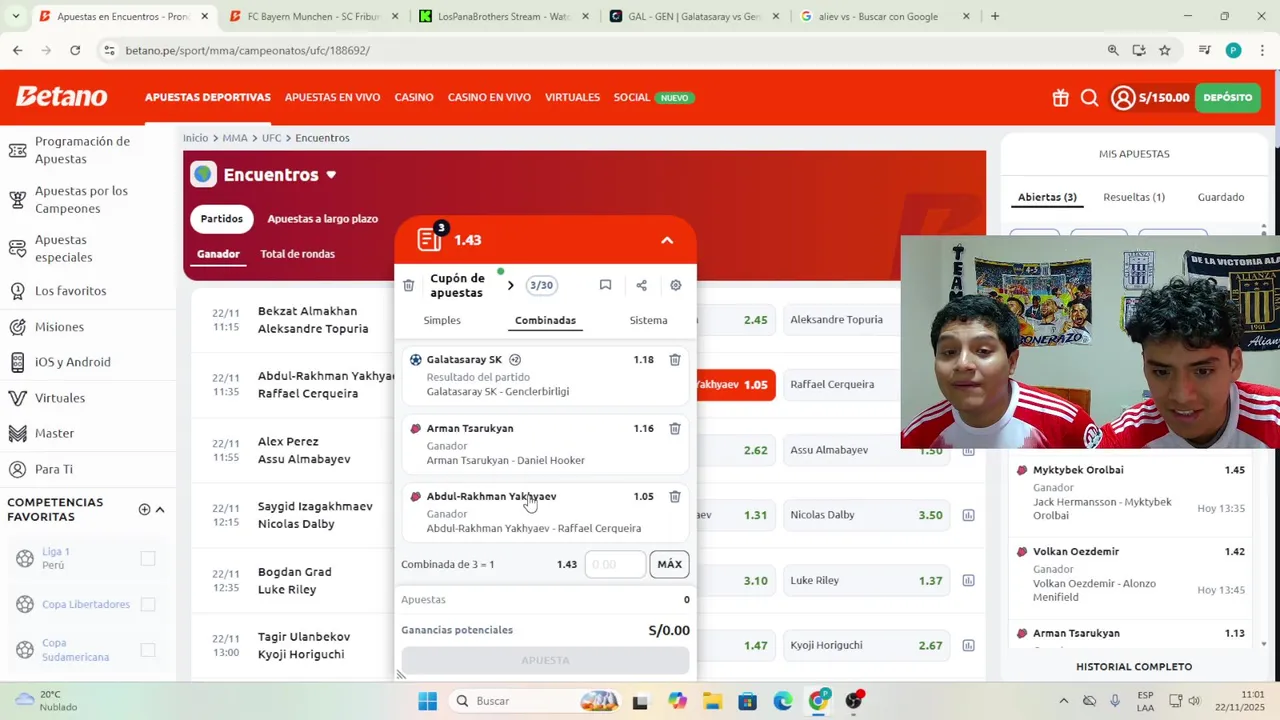The image size is (1280, 720).
Task: Toggle Yakhyaev 1.05 selected odds
Action: pos(735,385)
